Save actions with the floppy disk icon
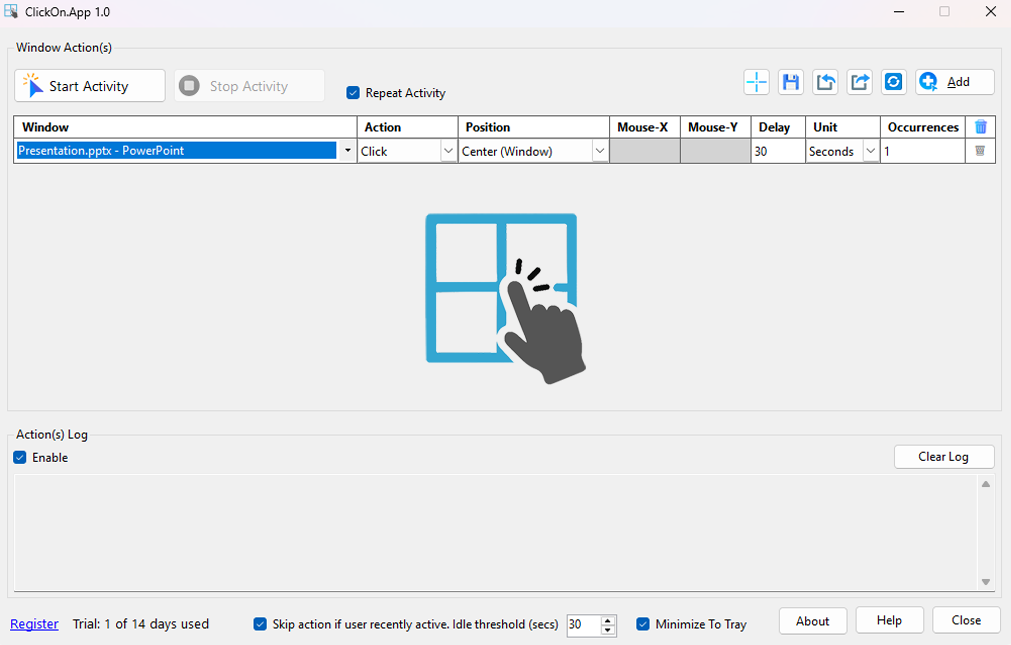 (x=790, y=82)
